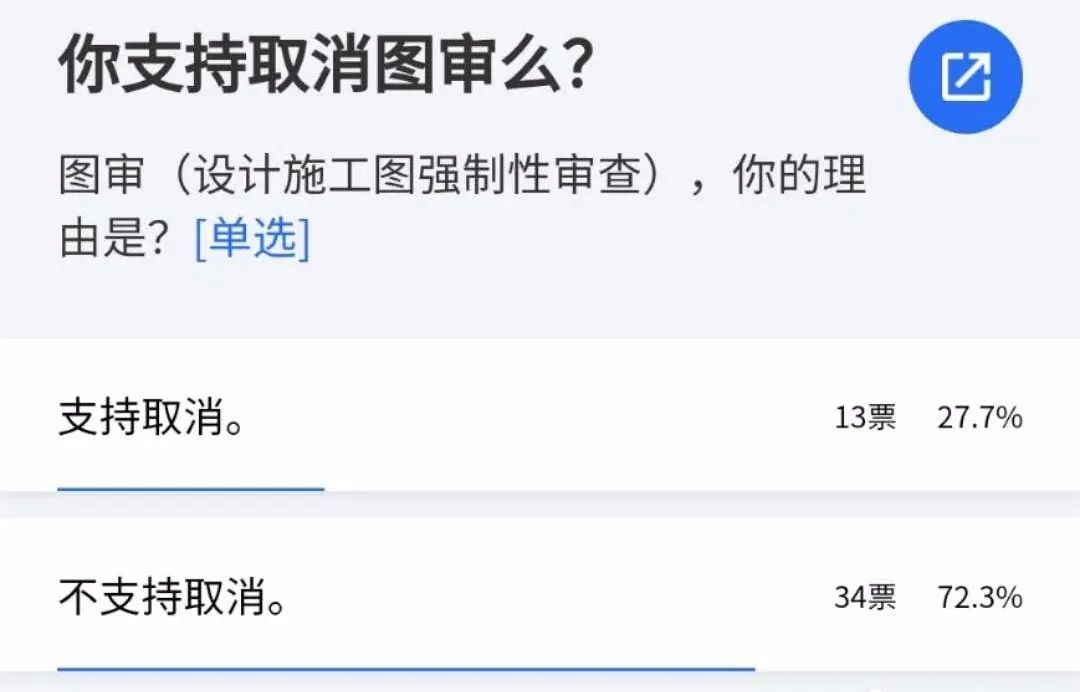Image resolution: width=1080 pixels, height=692 pixels.
Task: Click the "13票" vote count
Action: 865,418
